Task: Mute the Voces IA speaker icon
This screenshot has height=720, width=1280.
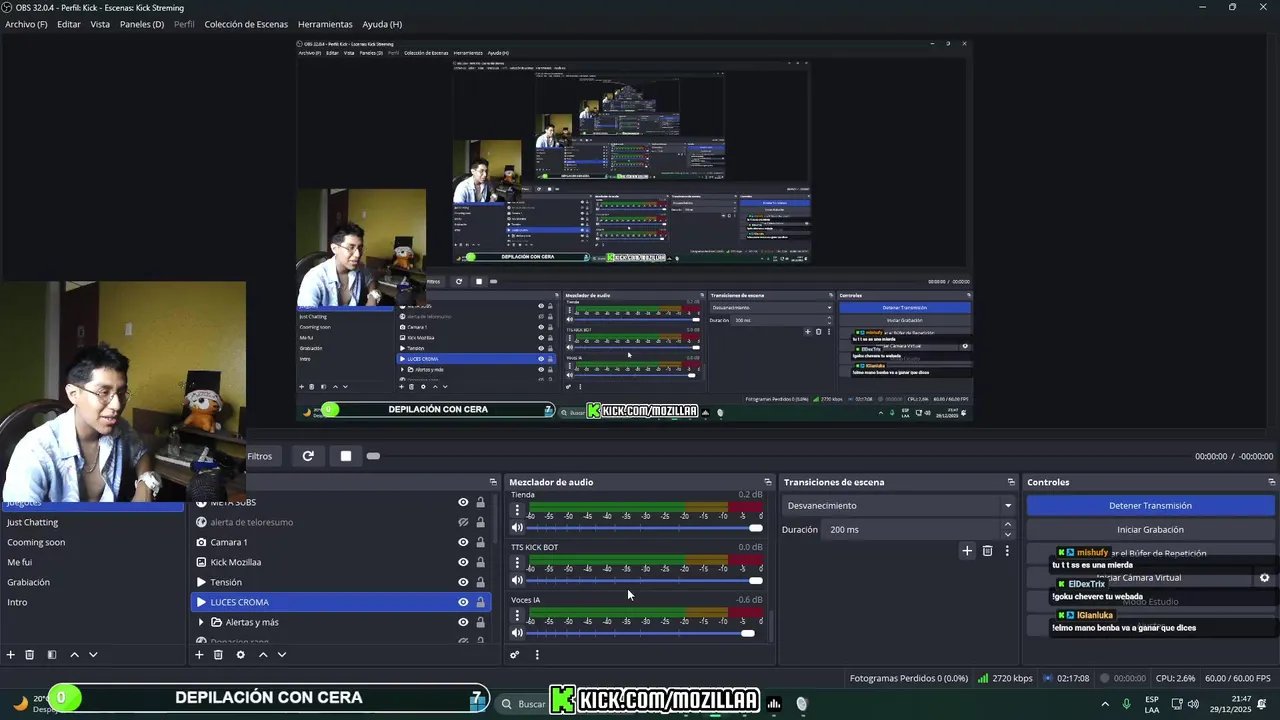Action: 517,633
